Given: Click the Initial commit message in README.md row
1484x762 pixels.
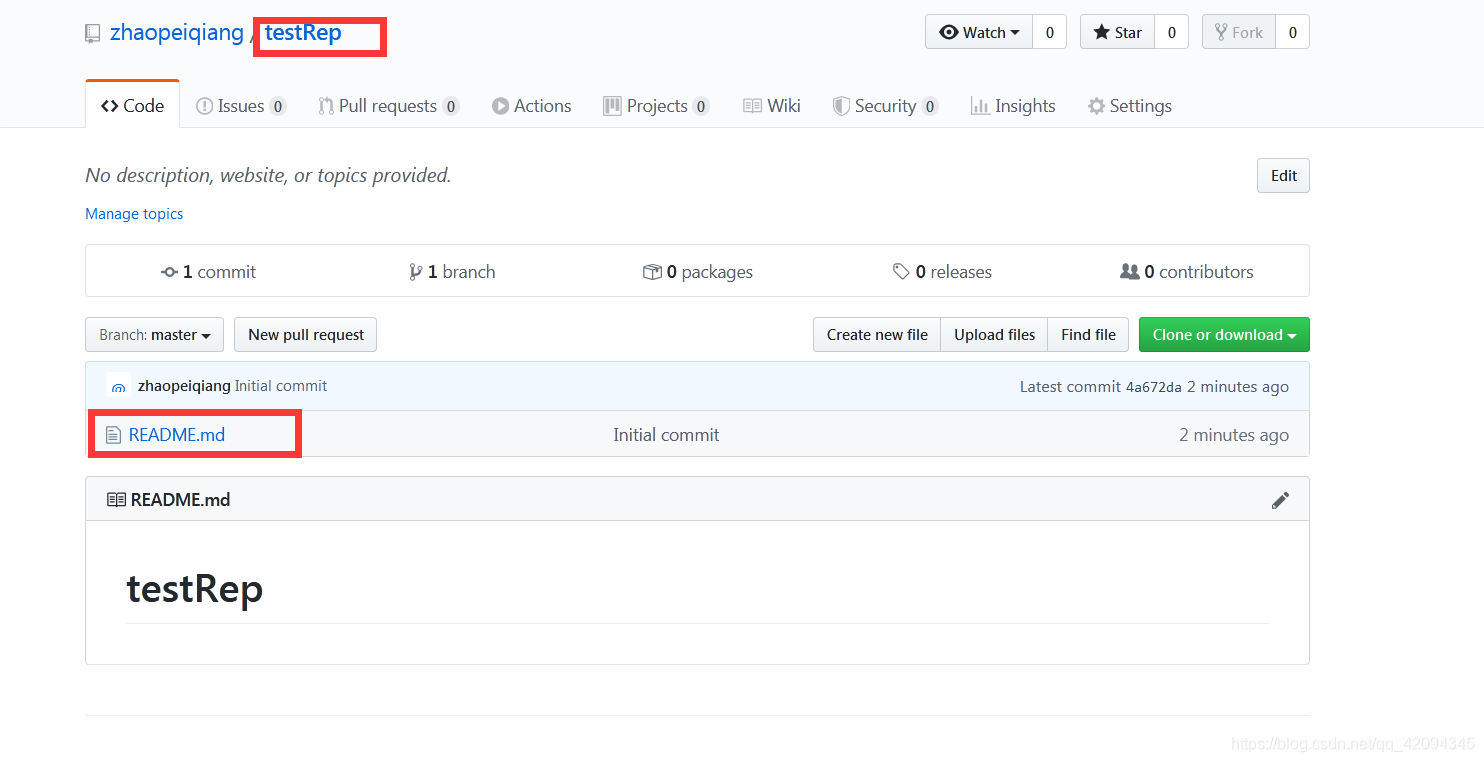Looking at the screenshot, I should pos(666,435).
